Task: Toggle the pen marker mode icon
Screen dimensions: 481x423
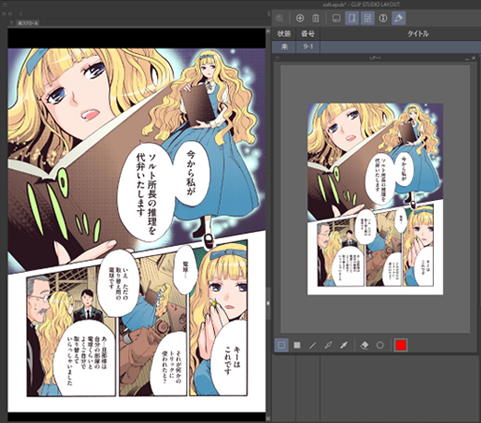Action: pyautogui.click(x=399, y=18)
